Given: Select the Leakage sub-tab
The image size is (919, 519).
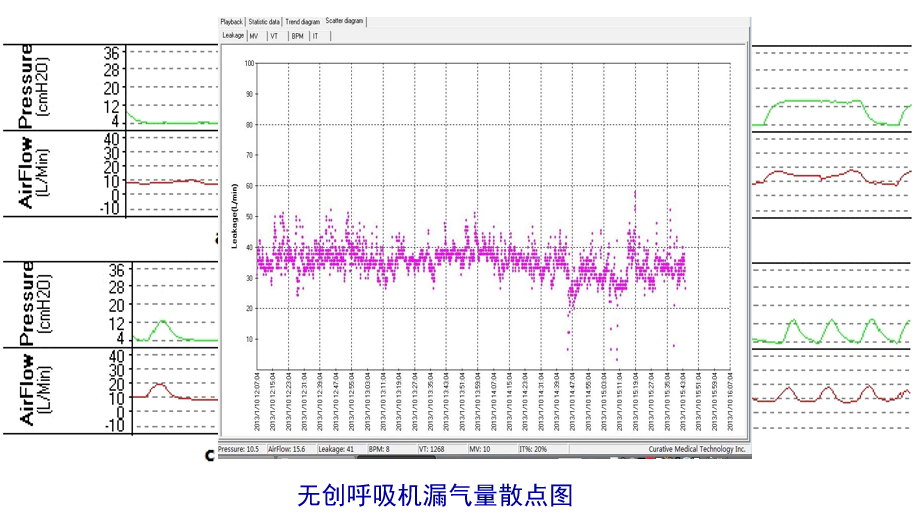Looking at the screenshot, I should coord(232,36).
